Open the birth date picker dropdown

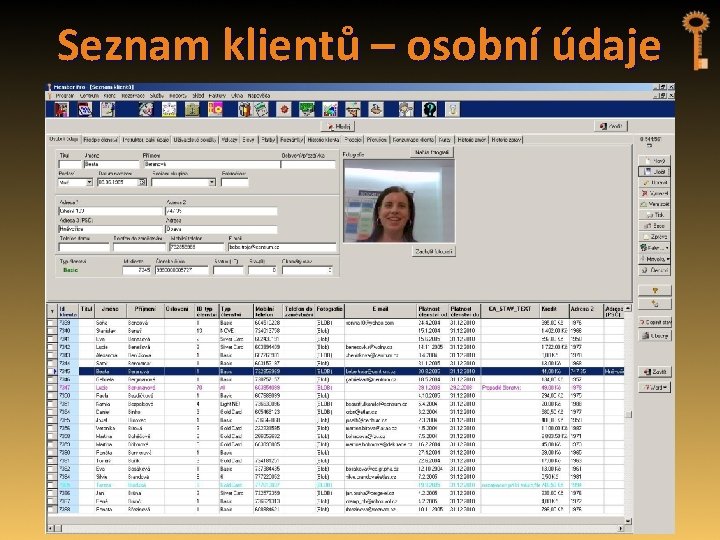point(142,182)
